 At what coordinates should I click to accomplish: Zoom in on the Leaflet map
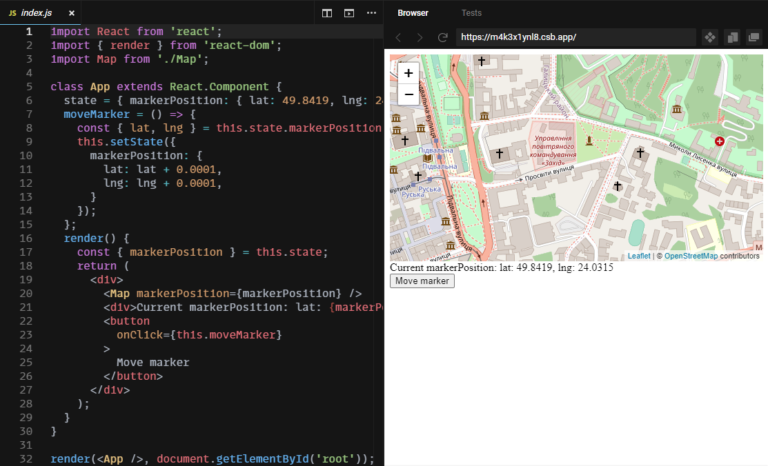408,73
